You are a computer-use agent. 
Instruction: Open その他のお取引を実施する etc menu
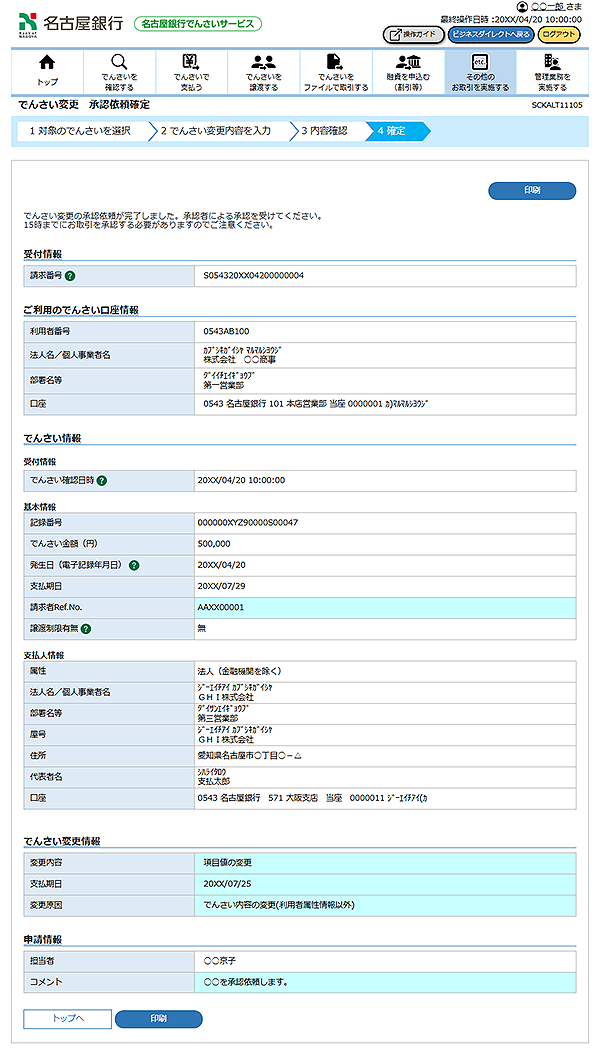coord(479,70)
